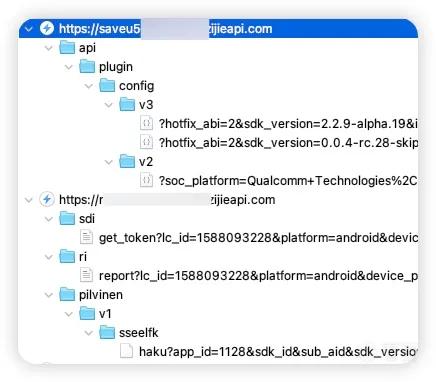
Task: Click the JSON icon of soc_platform request
Action: pos(146,181)
